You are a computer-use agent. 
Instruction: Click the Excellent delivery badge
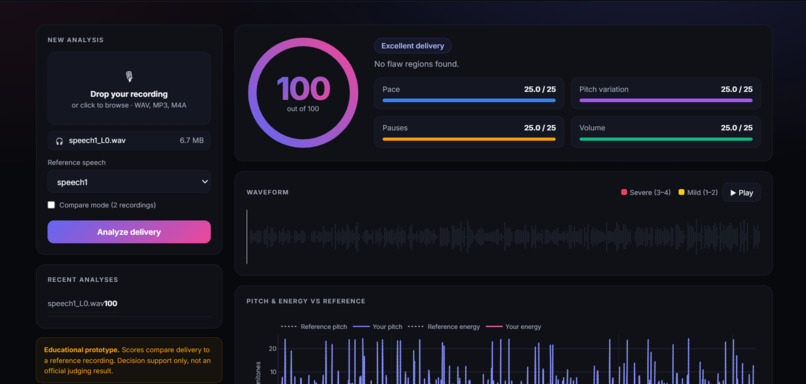click(x=413, y=46)
